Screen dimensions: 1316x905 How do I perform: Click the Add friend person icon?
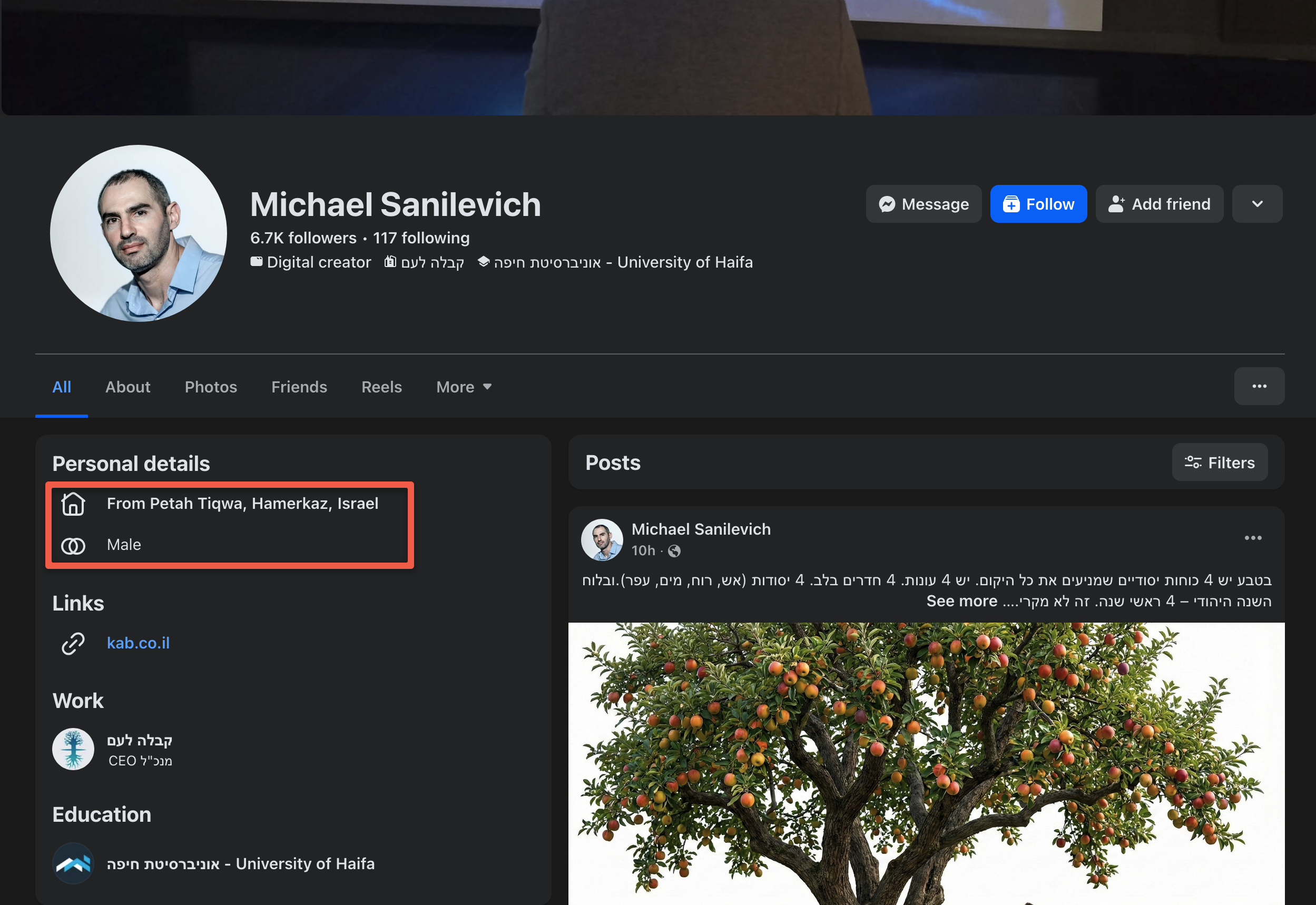click(1116, 204)
